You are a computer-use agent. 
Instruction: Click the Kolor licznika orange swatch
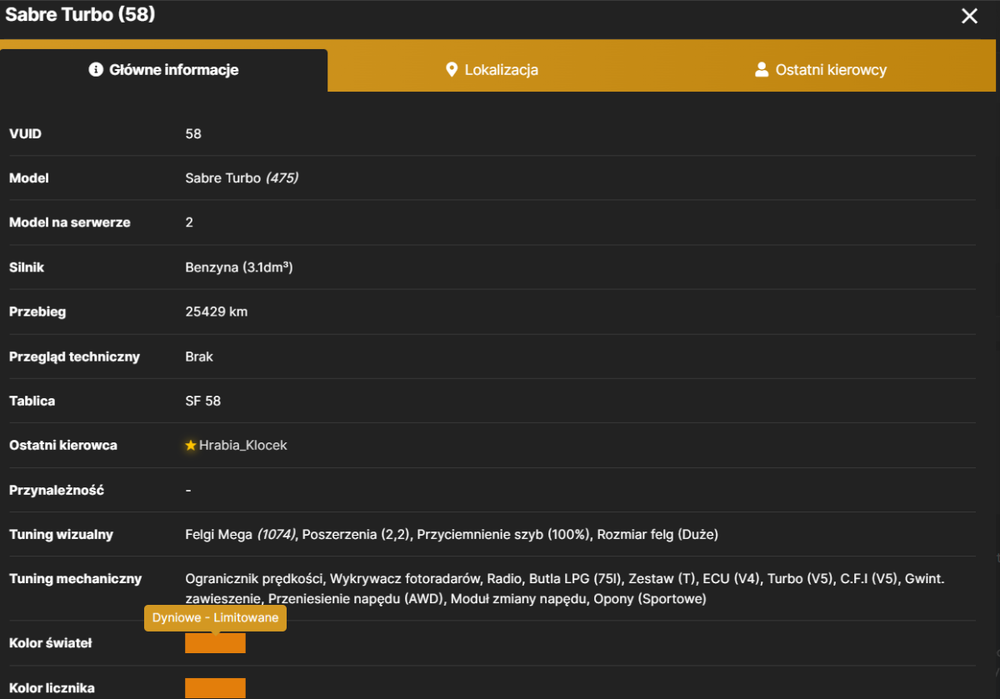tap(215, 688)
